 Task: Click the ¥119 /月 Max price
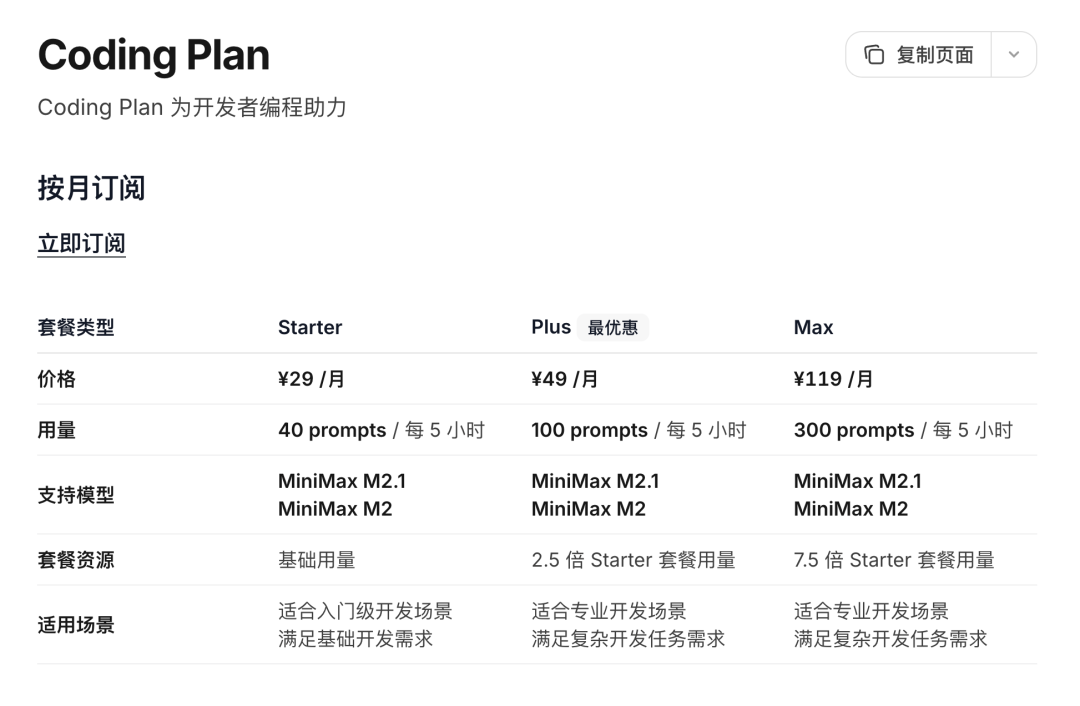830,379
